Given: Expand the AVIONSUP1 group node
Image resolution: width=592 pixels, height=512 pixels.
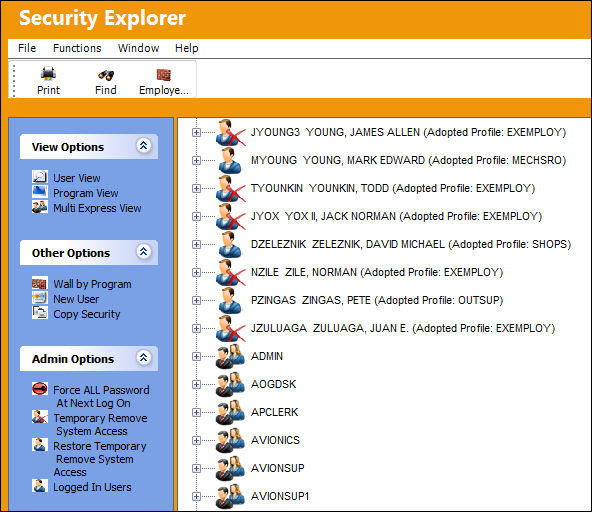Looking at the screenshot, I should [196, 496].
